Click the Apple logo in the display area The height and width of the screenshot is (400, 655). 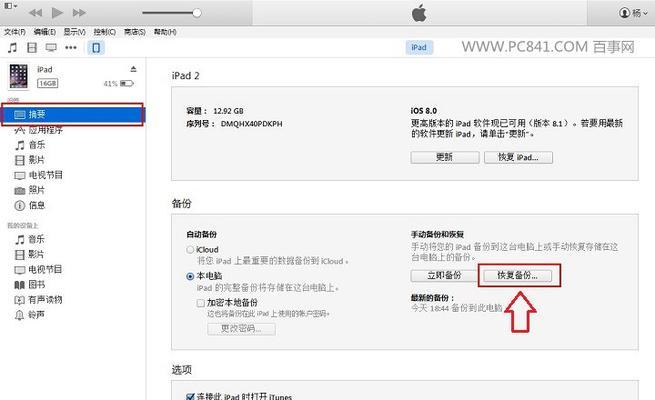click(x=419, y=13)
